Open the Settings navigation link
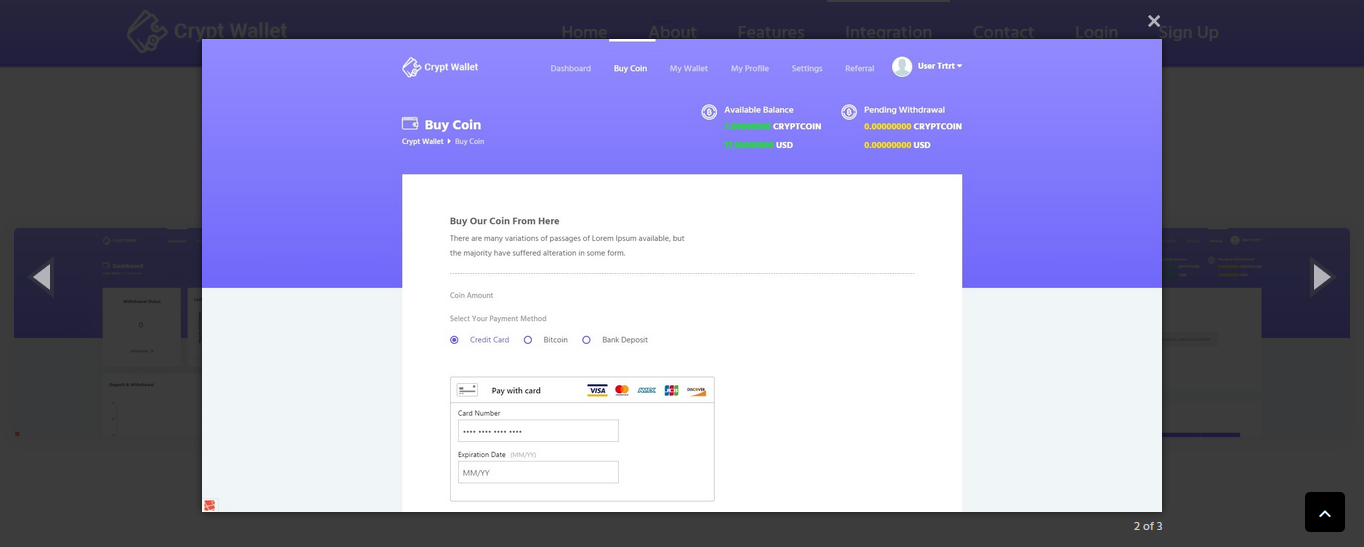Viewport: 1364px width, 547px height. tap(806, 69)
